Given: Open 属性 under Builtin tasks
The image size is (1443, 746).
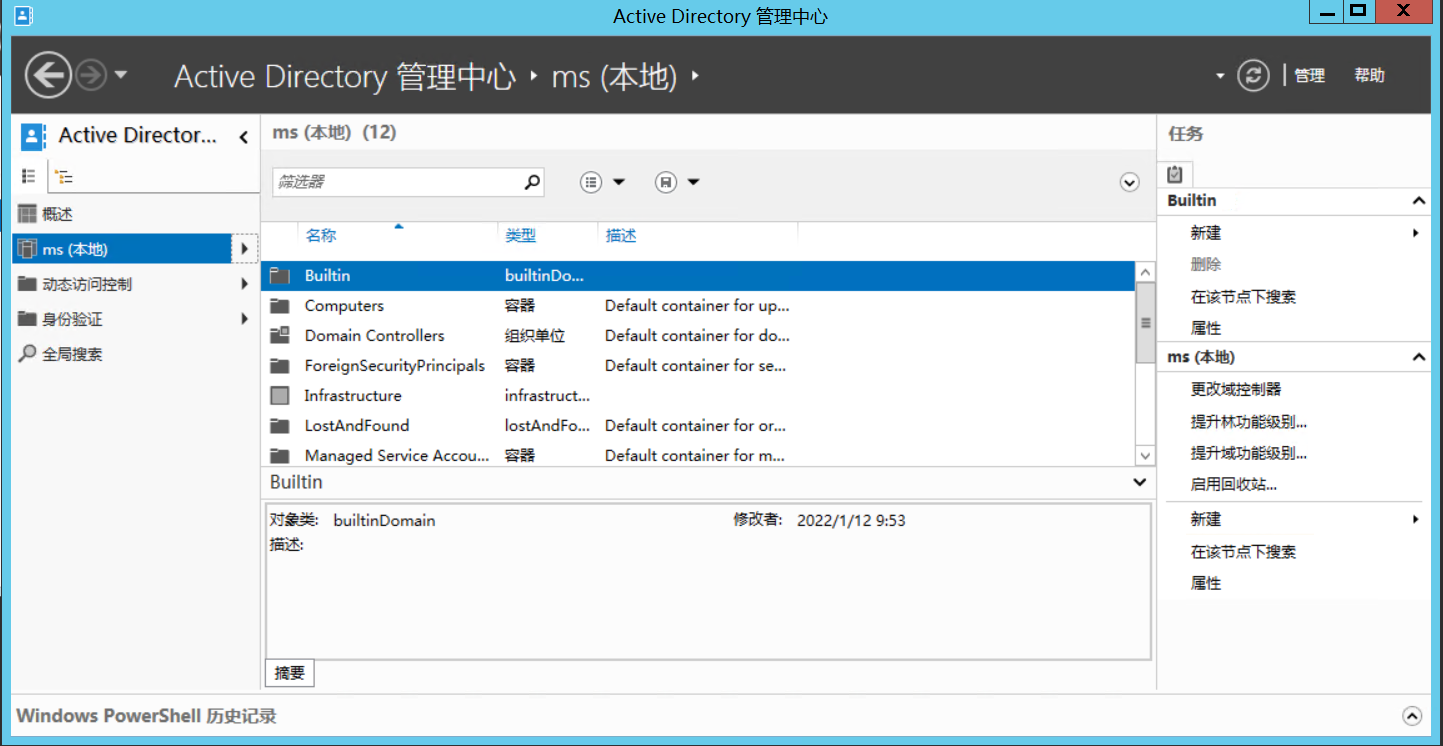Looking at the screenshot, I should click(x=1206, y=328).
